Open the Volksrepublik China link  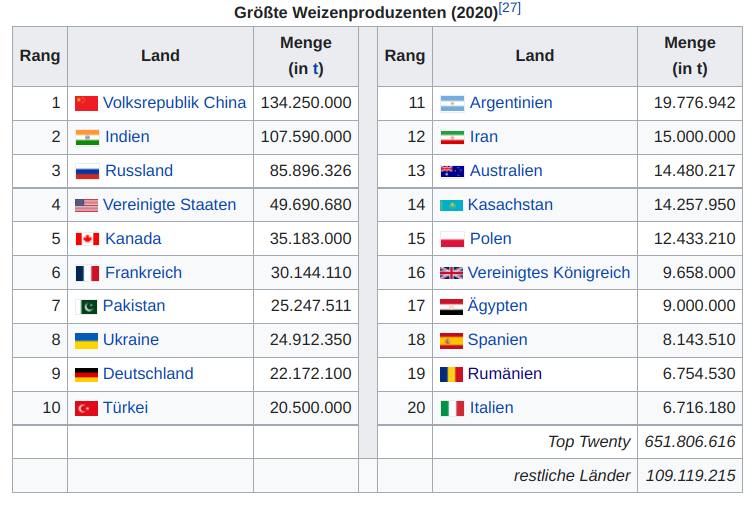tap(175, 103)
